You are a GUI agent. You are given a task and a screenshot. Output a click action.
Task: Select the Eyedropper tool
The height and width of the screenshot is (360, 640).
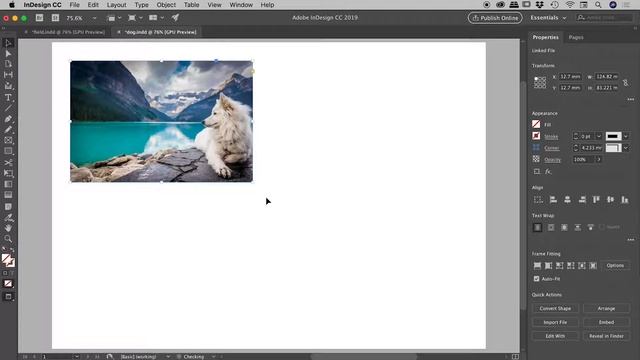8,217
